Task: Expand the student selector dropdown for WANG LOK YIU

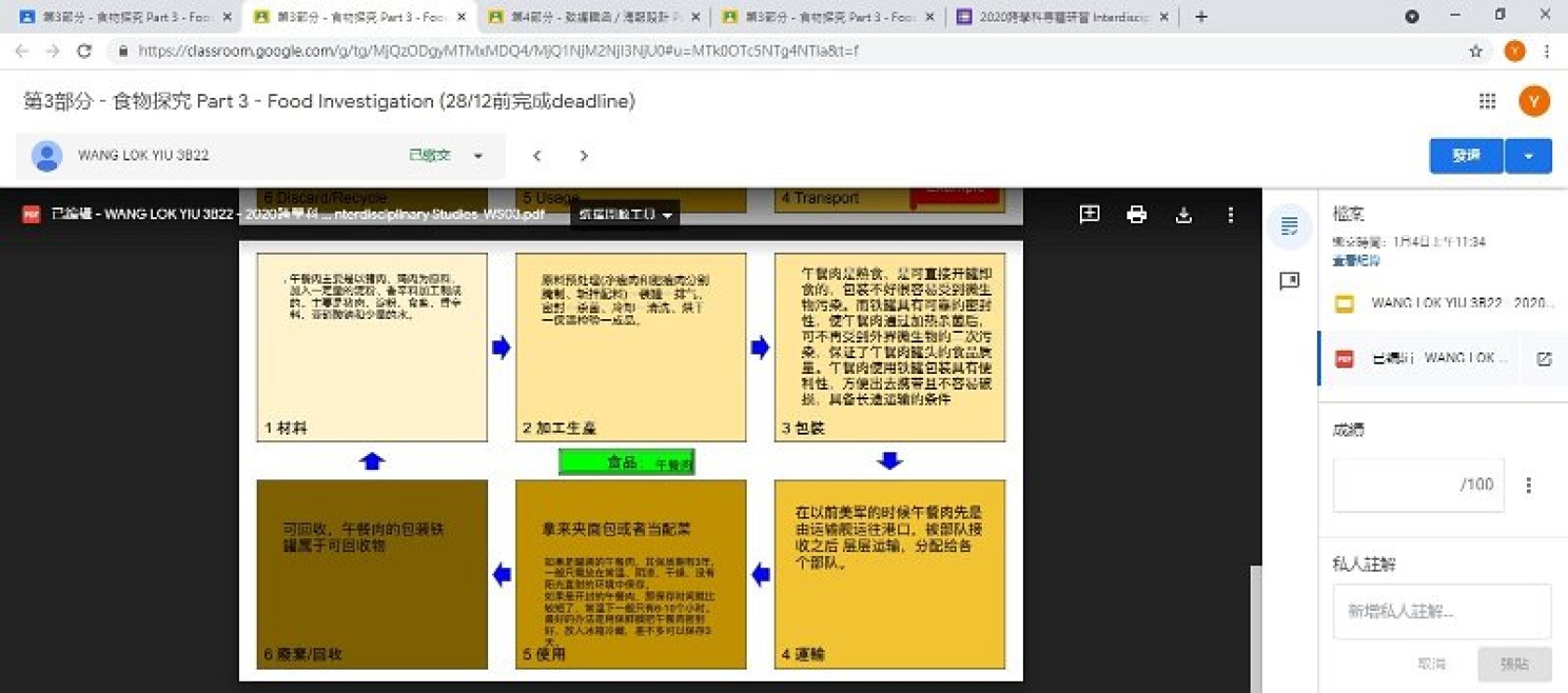Action: (x=478, y=156)
